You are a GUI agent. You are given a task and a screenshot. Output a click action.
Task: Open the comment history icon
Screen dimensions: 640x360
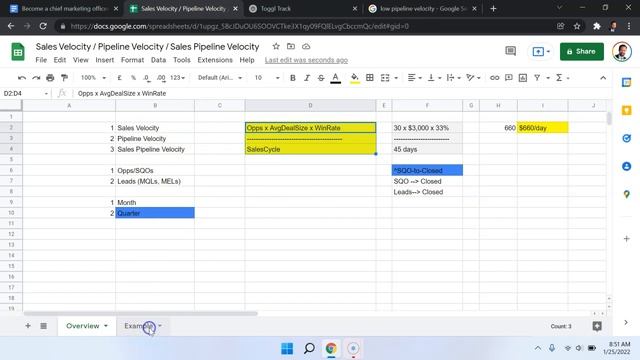tap(511, 51)
